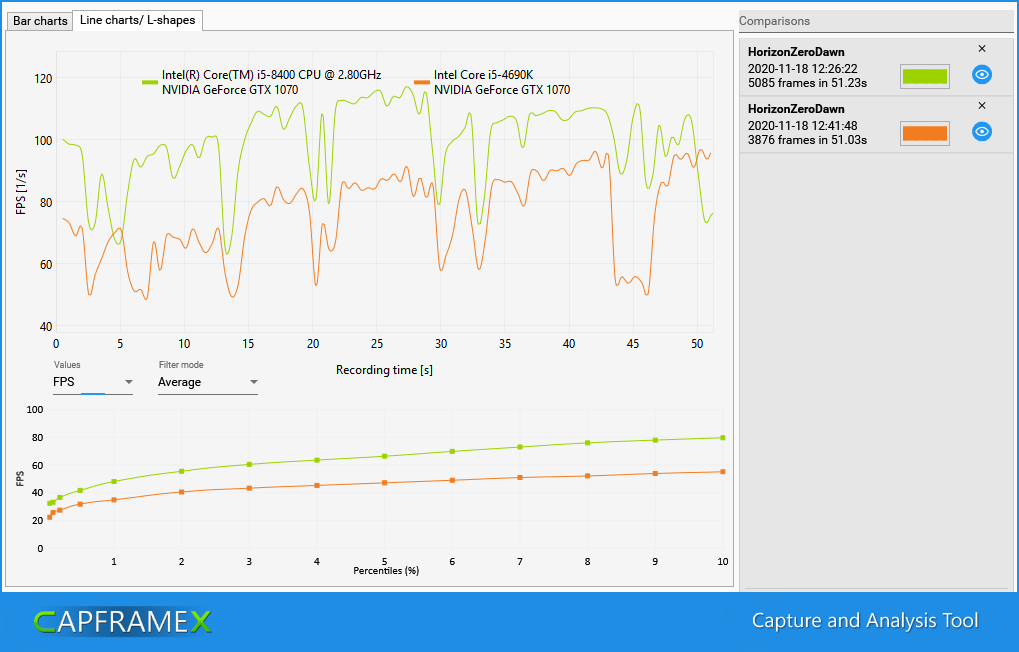The width and height of the screenshot is (1019, 652).
Task: Click the i5-8400 green legend entry
Action: click(262, 83)
